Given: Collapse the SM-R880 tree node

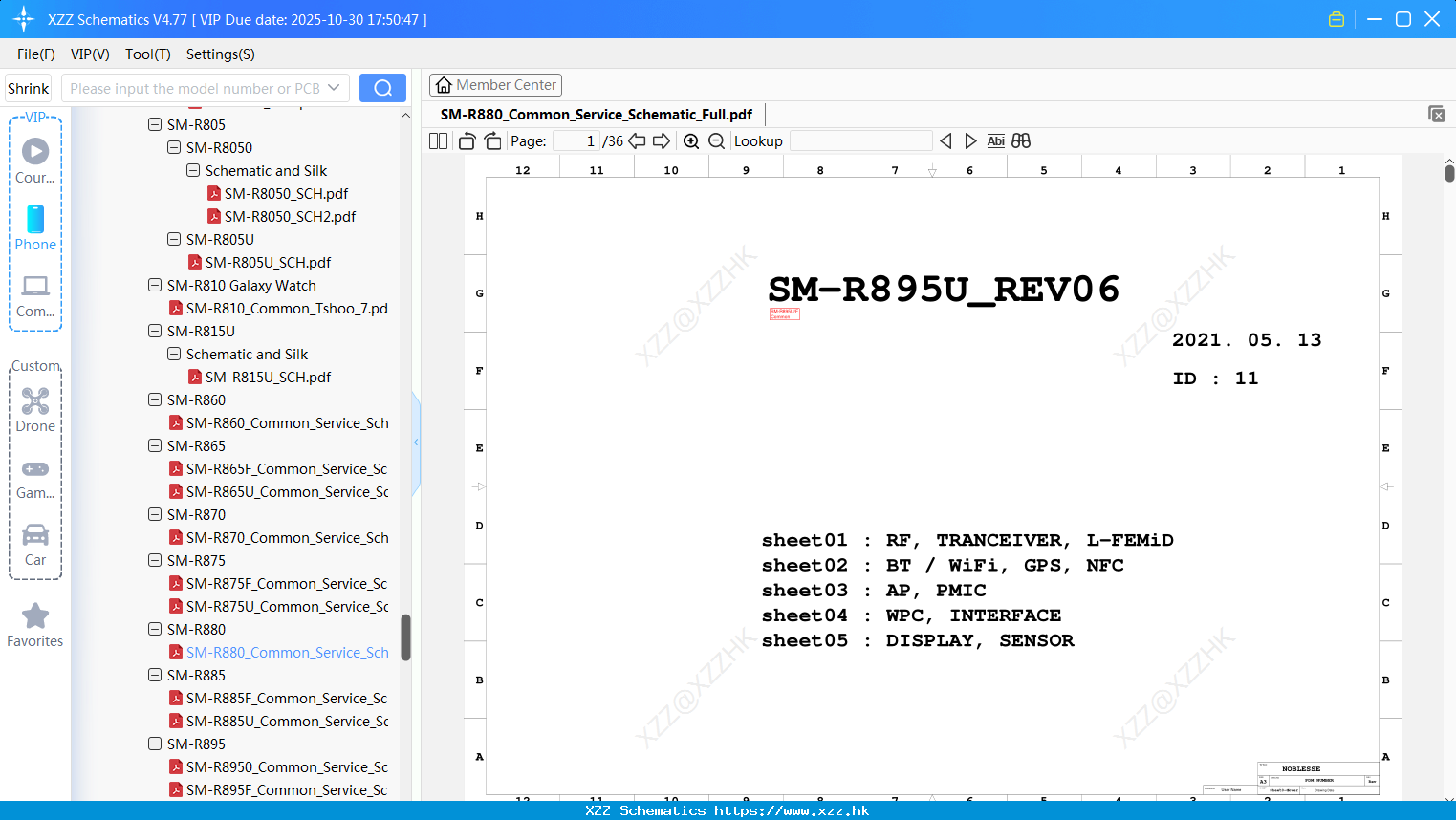Looking at the screenshot, I should point(154,629).
